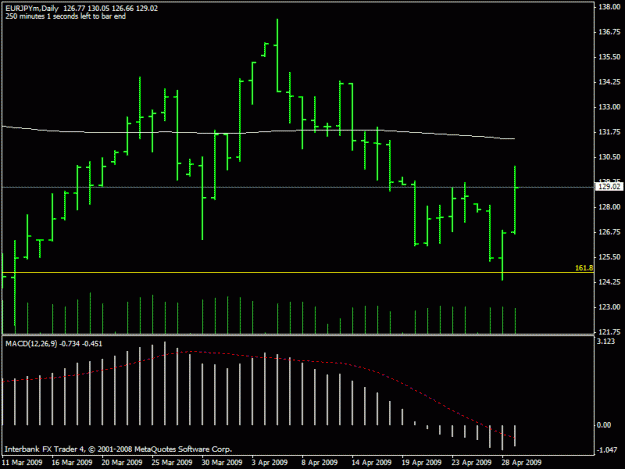The image size is (625, 469).
Task: Click the 133.00 price axis label
Action: point(609,107)
